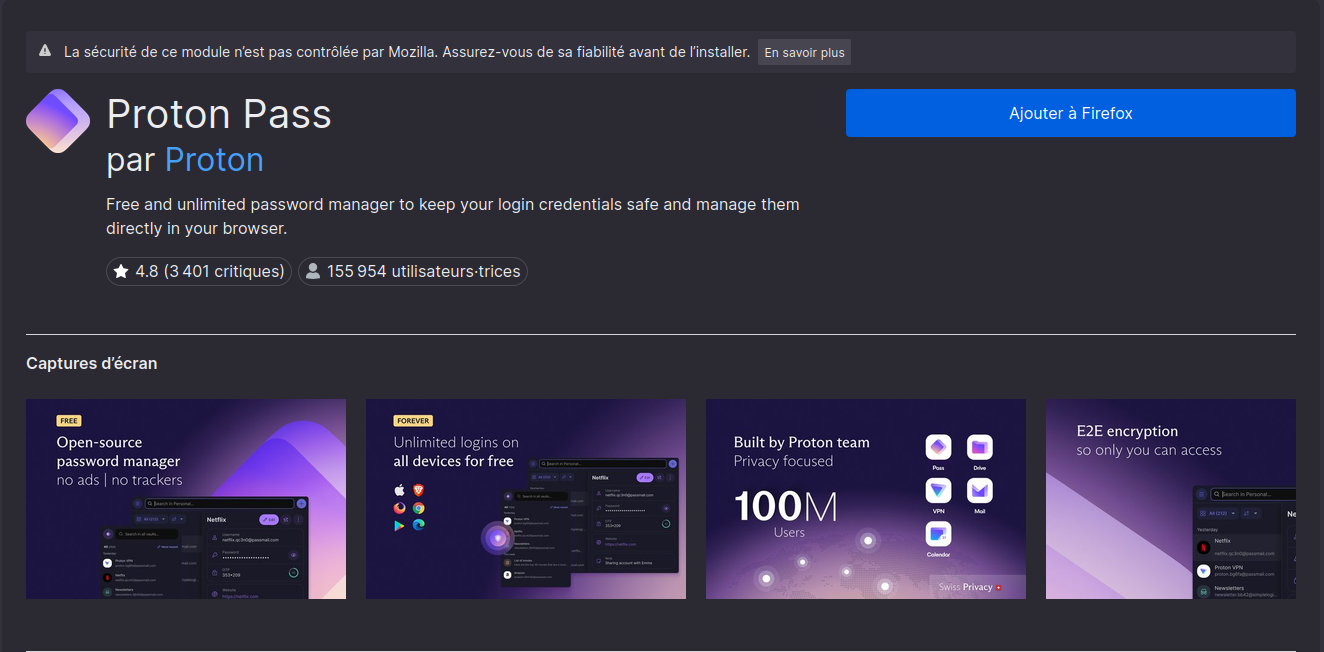Click the Captures d'écran section heading
1324x652 pixels.
92,363
